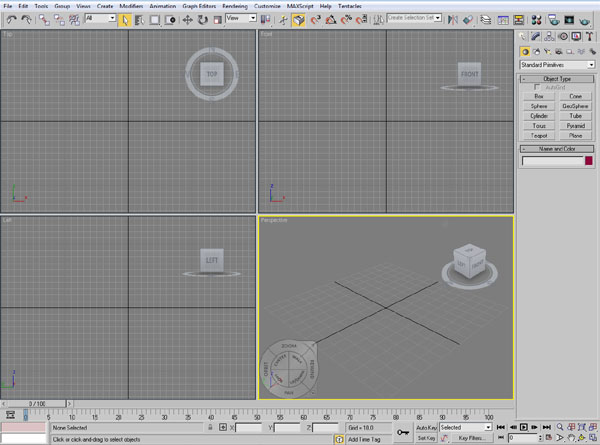The width and height of the screenshot is (600, 445).
Task: Activate the Unlink Selection tool
Action: [x=59, y=20]
